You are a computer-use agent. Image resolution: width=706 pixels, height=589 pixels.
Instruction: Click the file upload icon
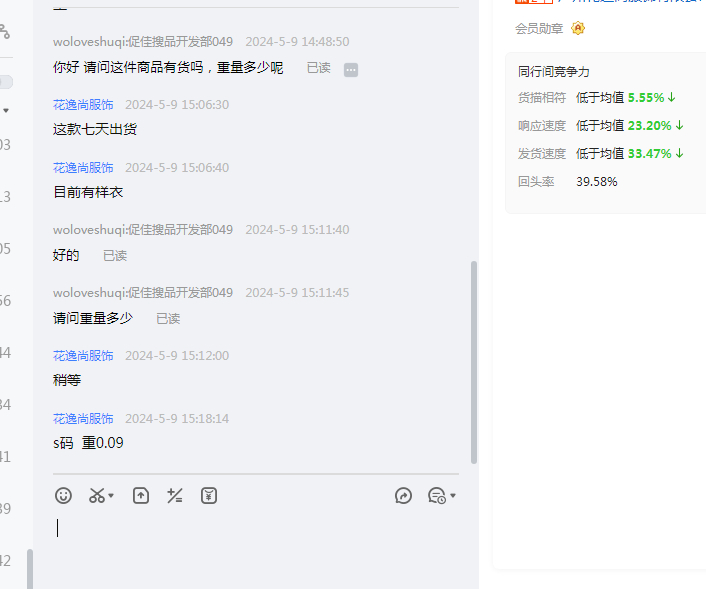(141, 495)
